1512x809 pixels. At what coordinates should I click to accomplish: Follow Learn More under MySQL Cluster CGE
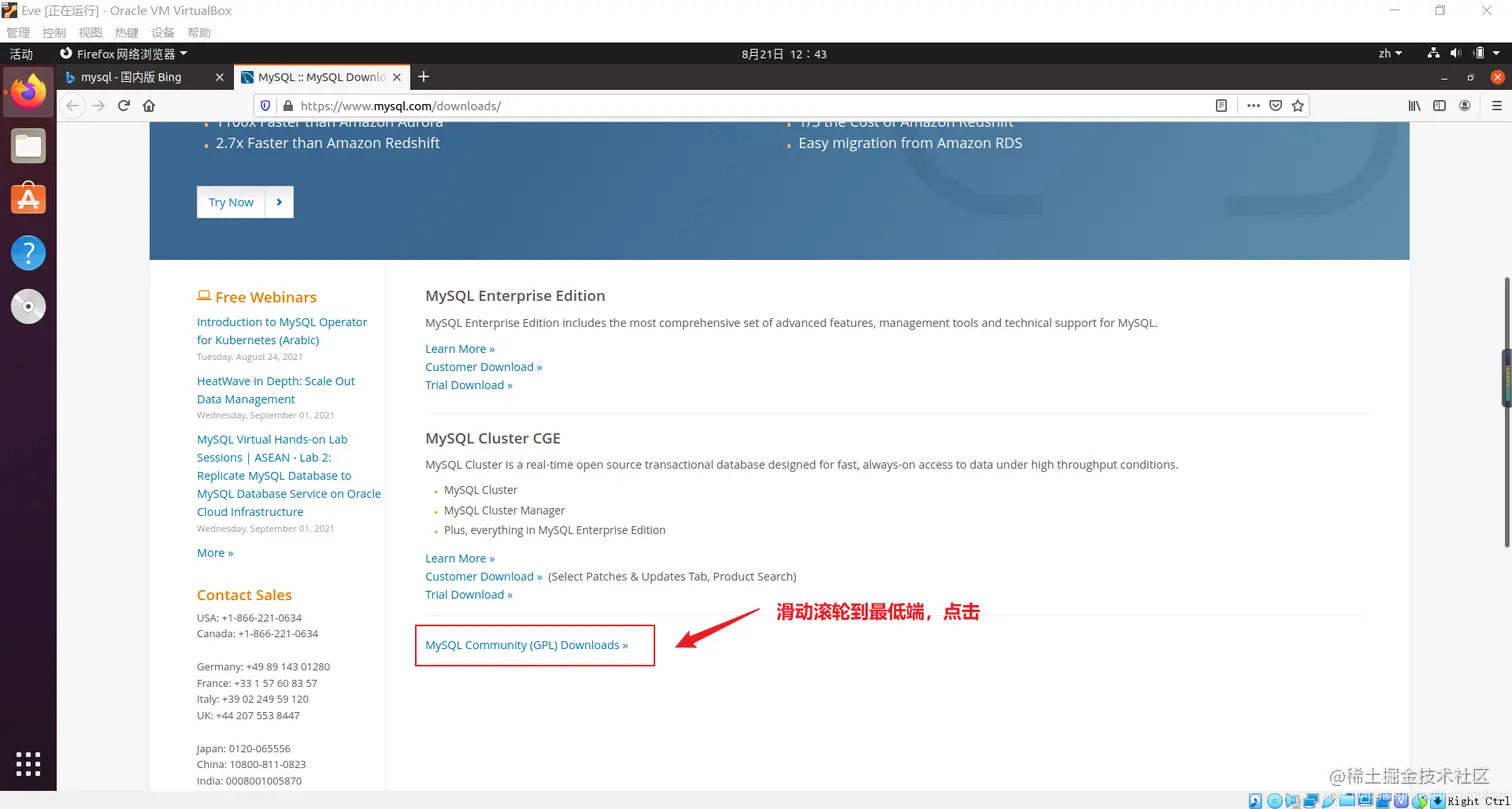point(460,559)
